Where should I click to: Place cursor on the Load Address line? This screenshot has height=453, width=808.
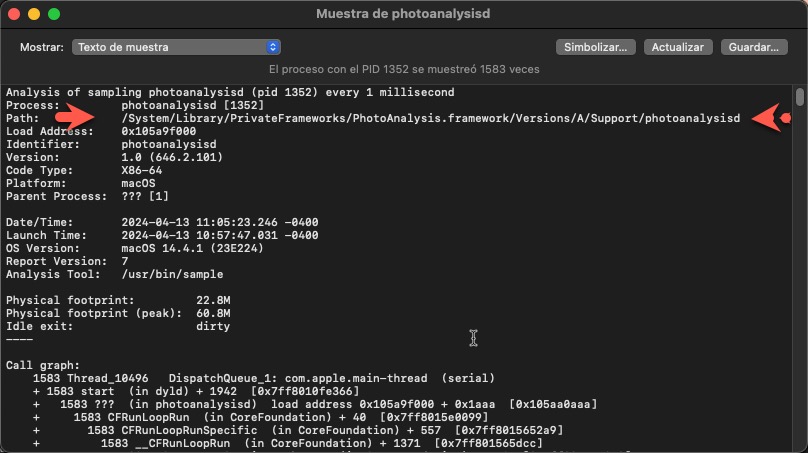tap(158, 131)
